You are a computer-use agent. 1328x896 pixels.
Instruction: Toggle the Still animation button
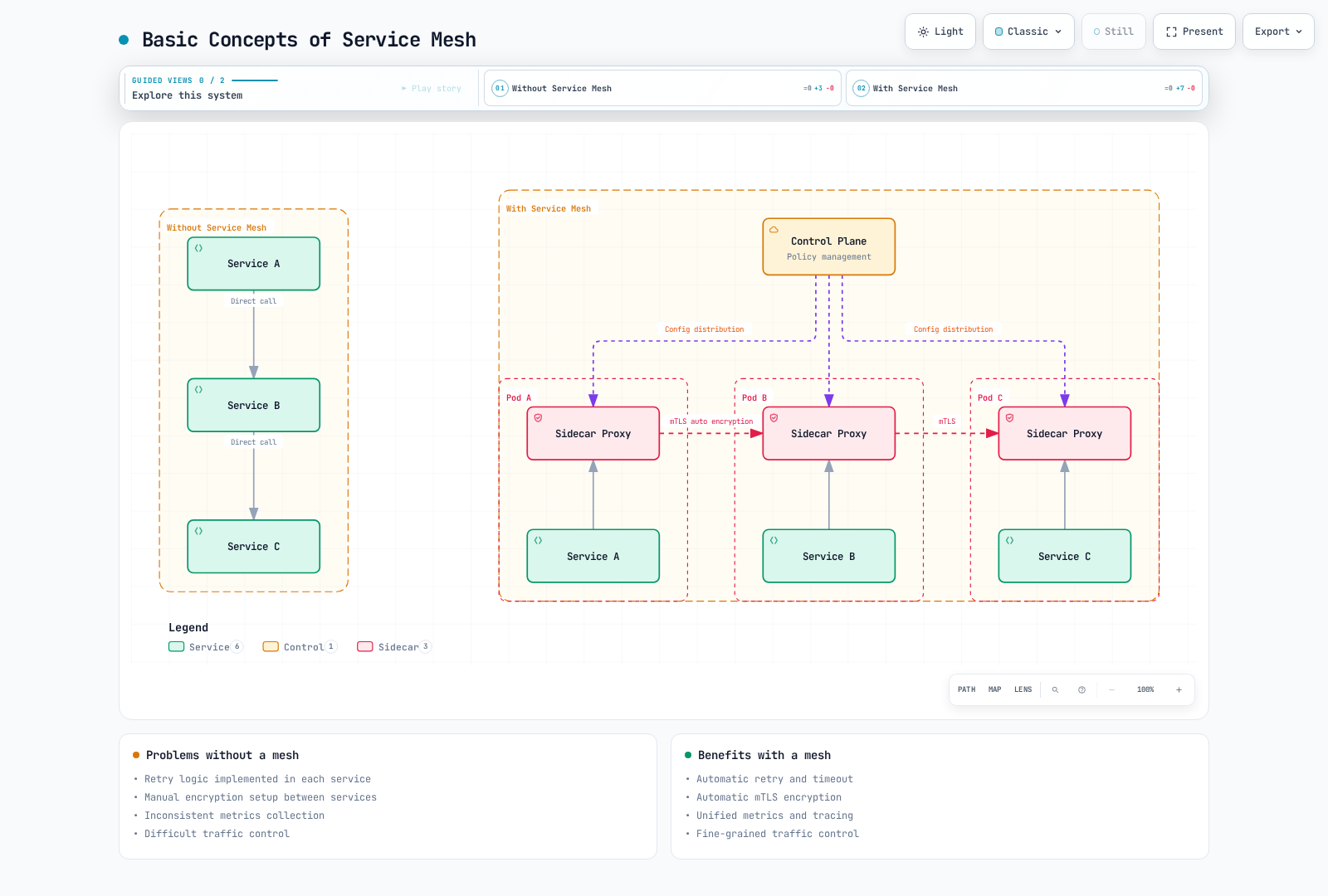(x=1114, y=32)
